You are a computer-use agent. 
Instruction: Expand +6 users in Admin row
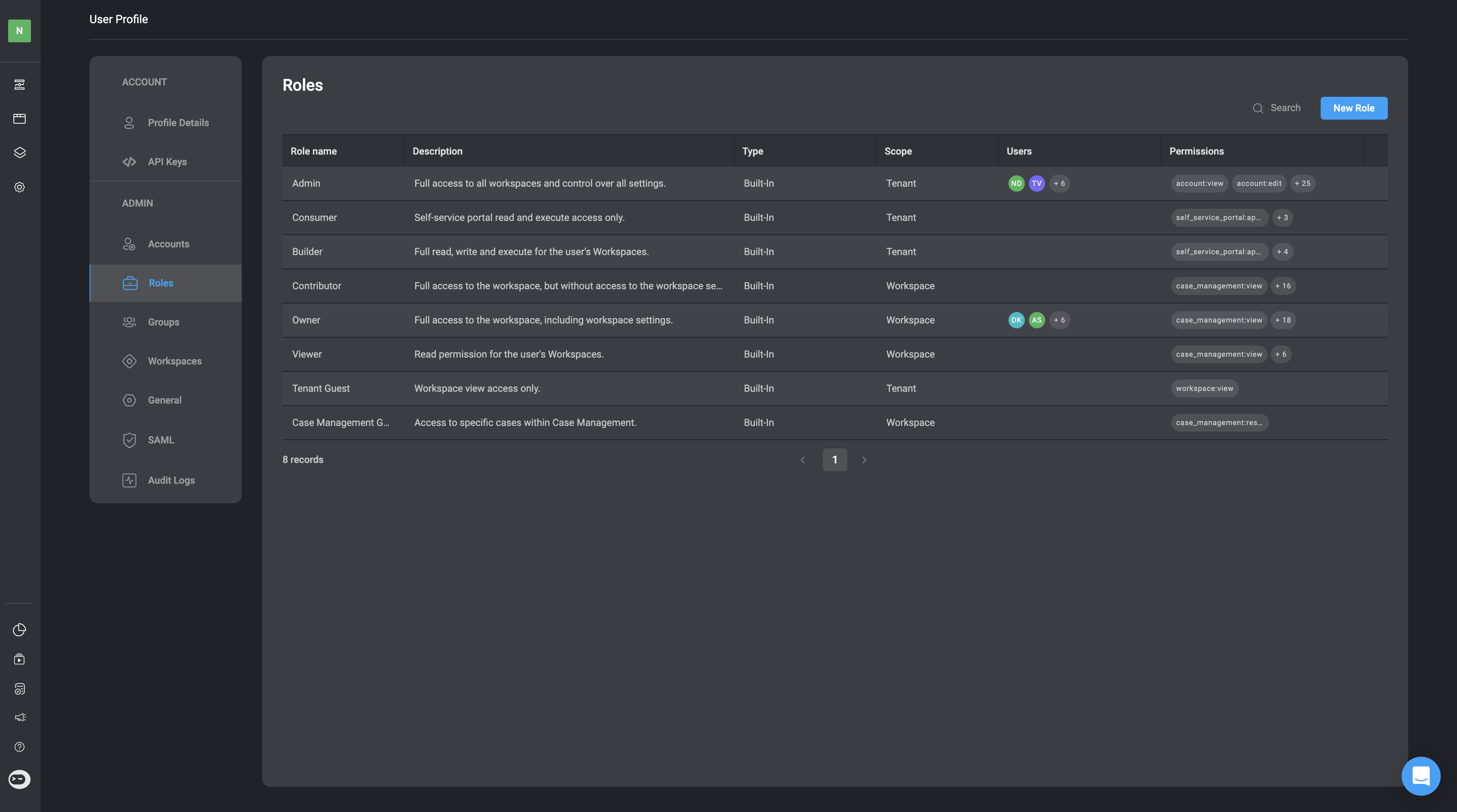pos(1059,183)
